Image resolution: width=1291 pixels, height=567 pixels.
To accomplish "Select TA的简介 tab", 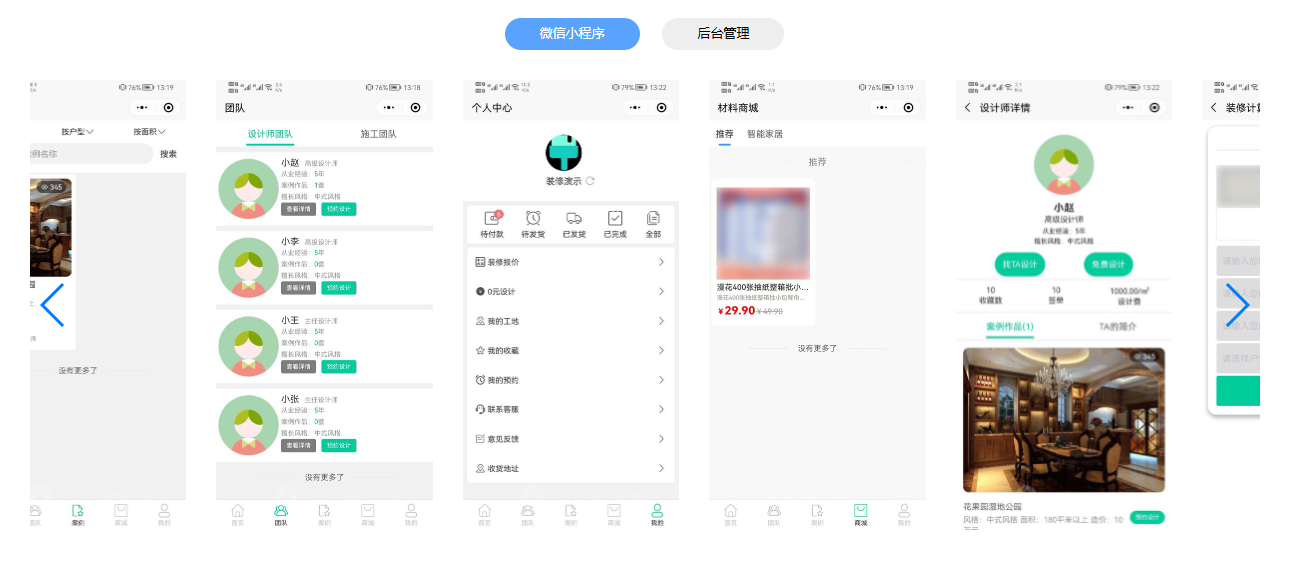I will (1117, 327).
